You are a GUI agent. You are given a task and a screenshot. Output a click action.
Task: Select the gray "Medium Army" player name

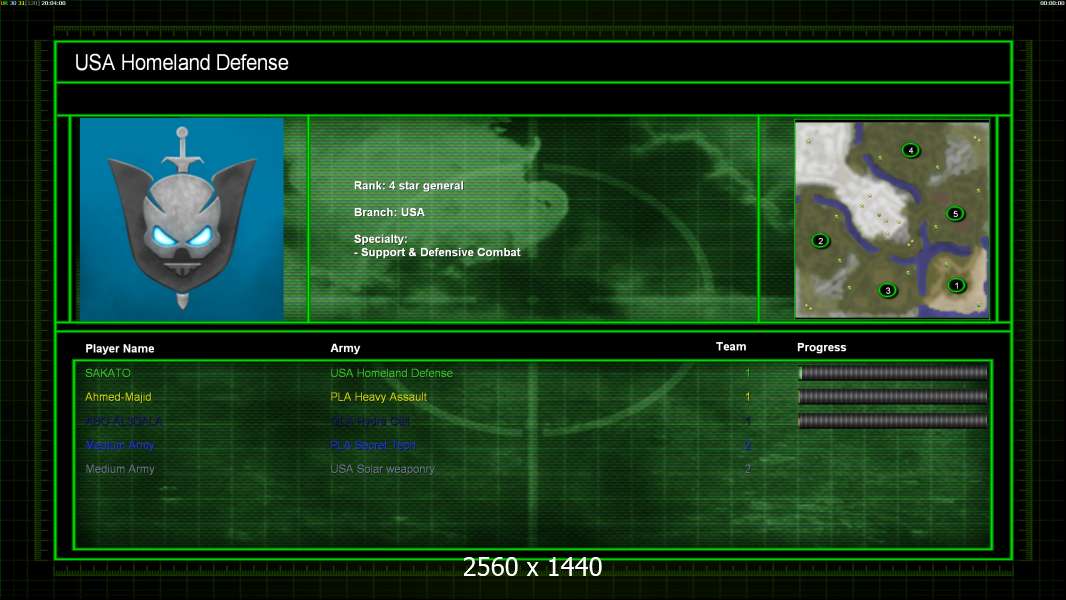[x=120, y=469]
